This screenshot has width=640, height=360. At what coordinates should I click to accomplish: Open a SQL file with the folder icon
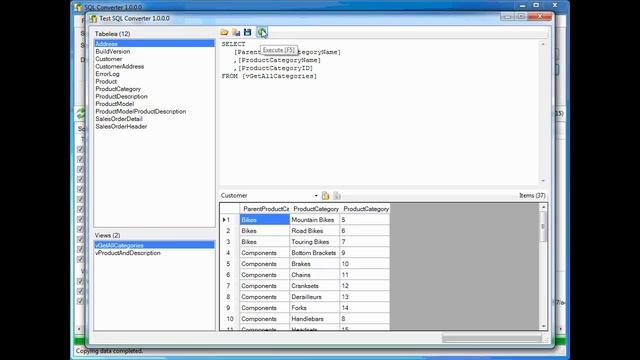pyautogui.click(x=224, y=32)
